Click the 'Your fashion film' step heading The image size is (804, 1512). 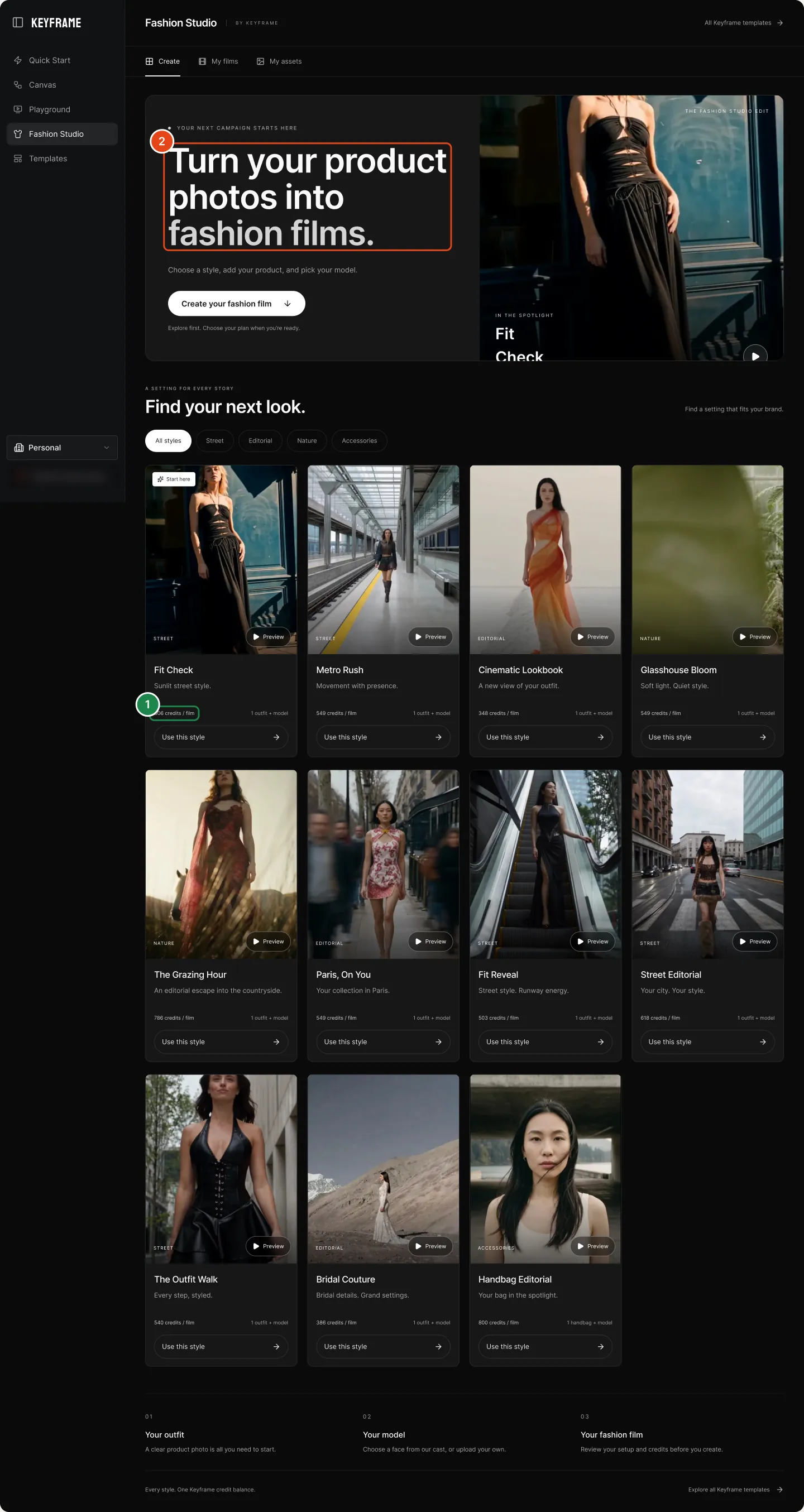(611, 1434)
